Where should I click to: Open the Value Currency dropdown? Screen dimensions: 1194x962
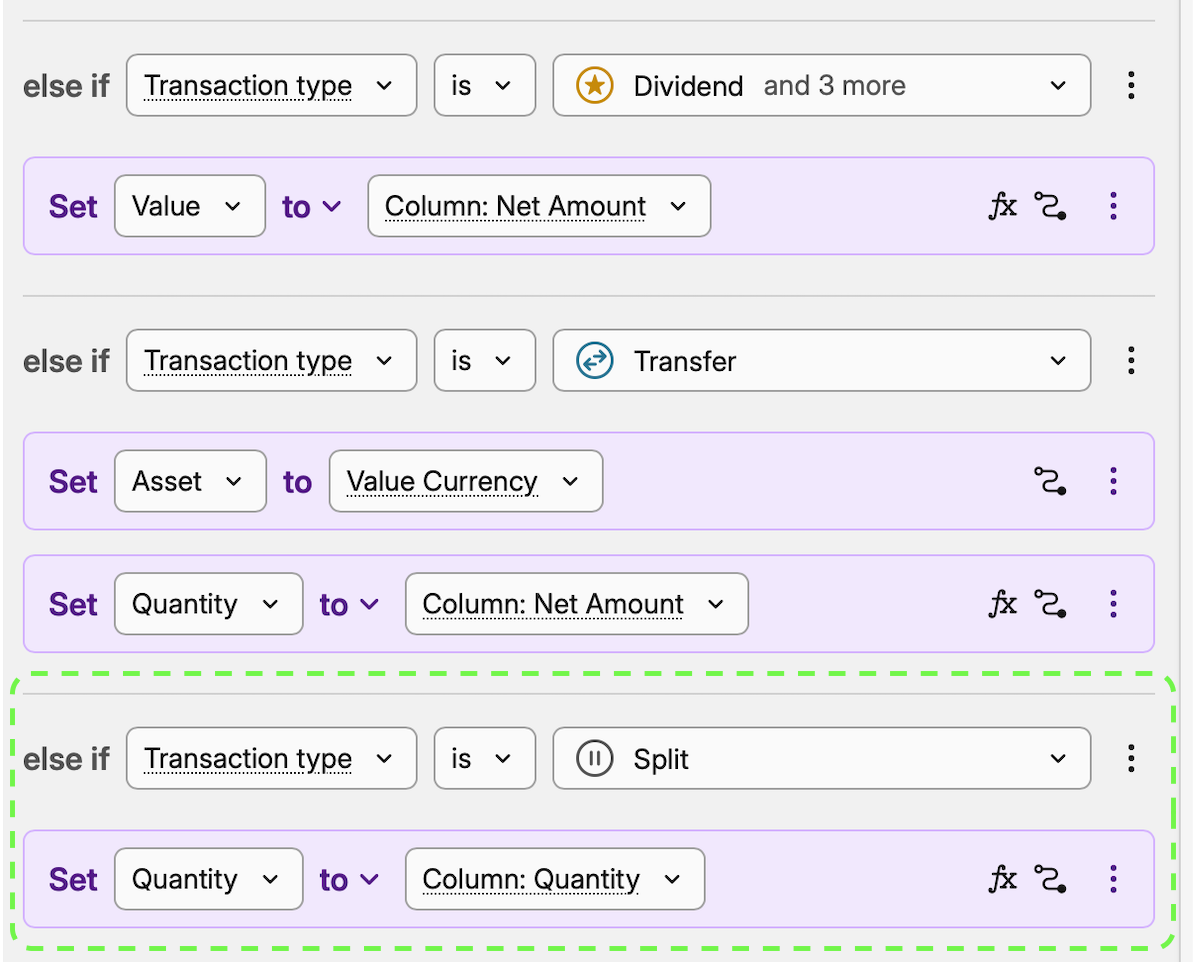point(465,481)
